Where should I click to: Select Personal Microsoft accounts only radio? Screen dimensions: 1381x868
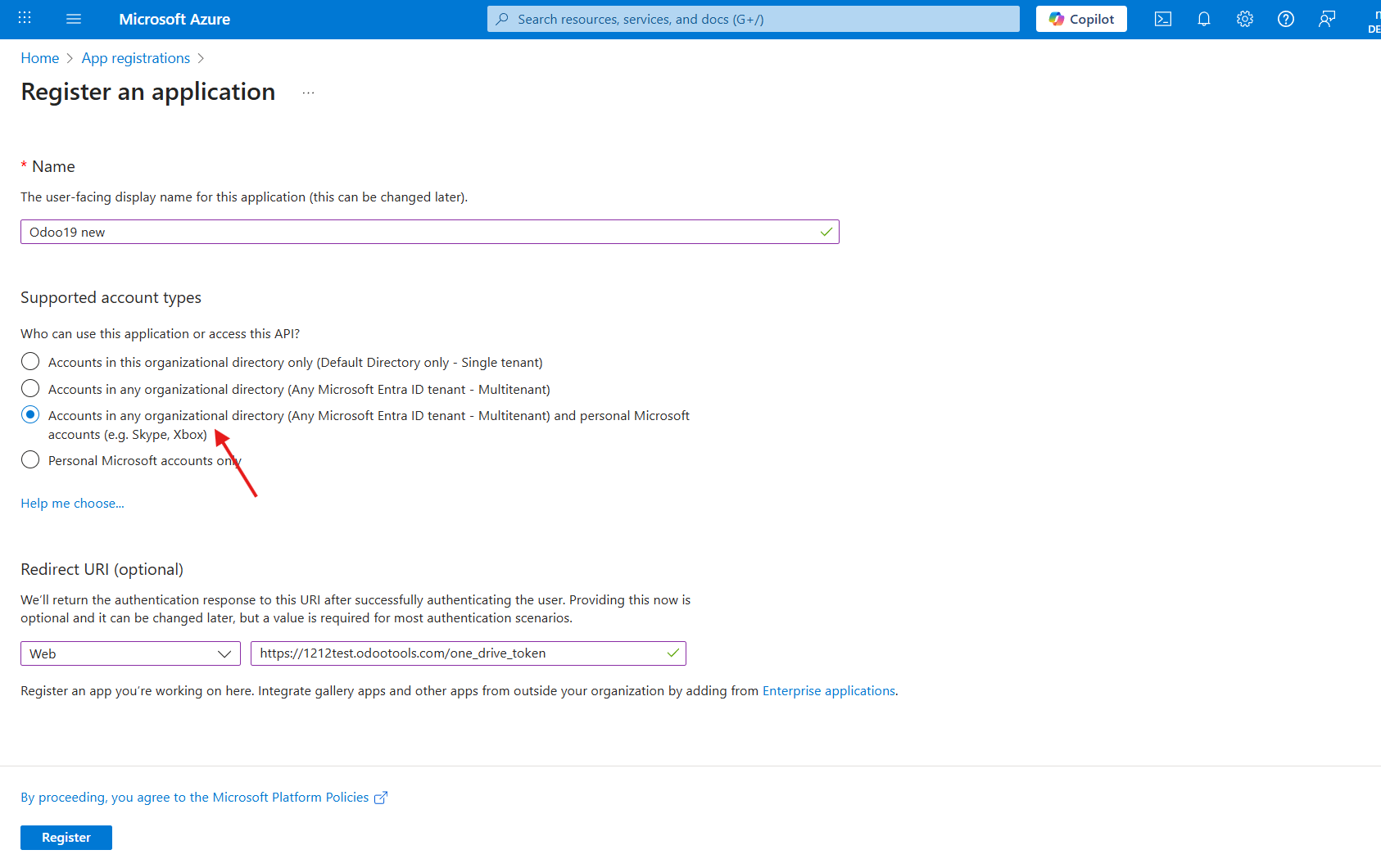[x=30, y=459]
